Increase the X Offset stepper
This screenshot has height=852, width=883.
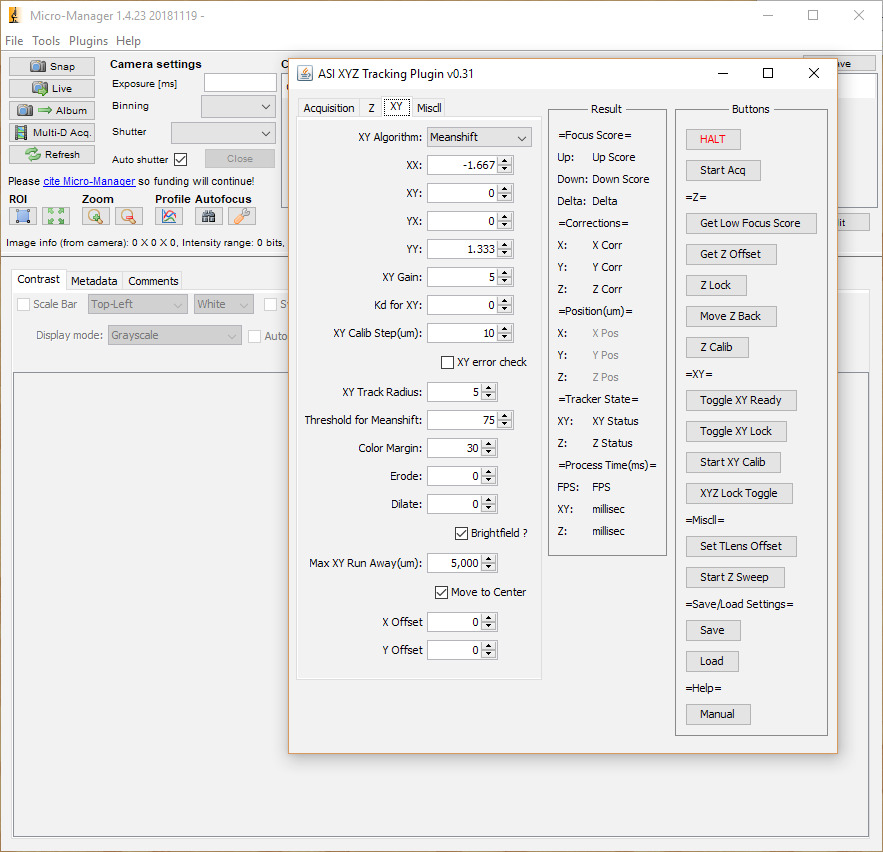489,618
